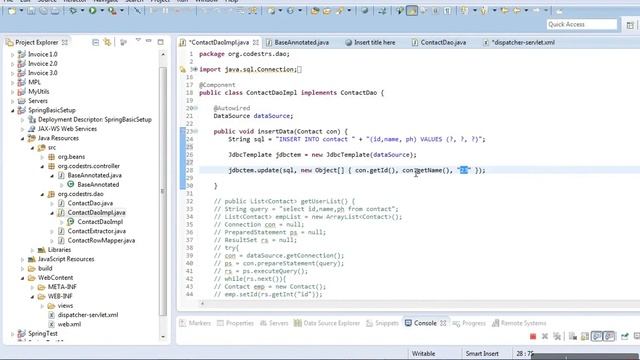
Task: Click the green Run button icon
Action: click(93, 11)
